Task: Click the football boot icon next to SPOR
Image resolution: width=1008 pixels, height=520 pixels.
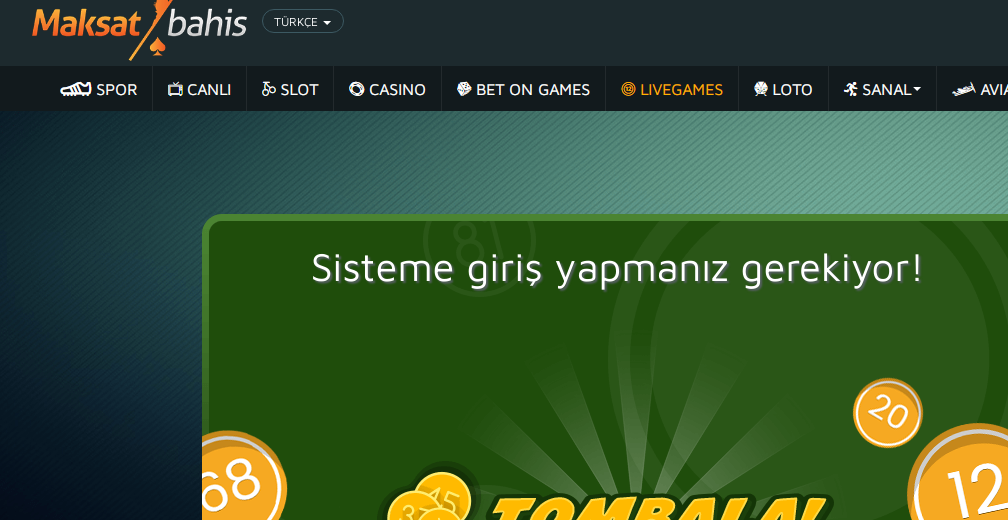Action: [76, 89]
